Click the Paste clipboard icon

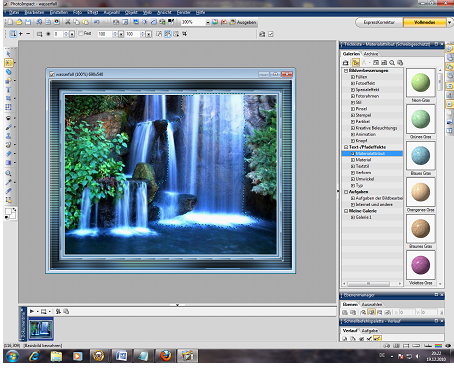85,22
